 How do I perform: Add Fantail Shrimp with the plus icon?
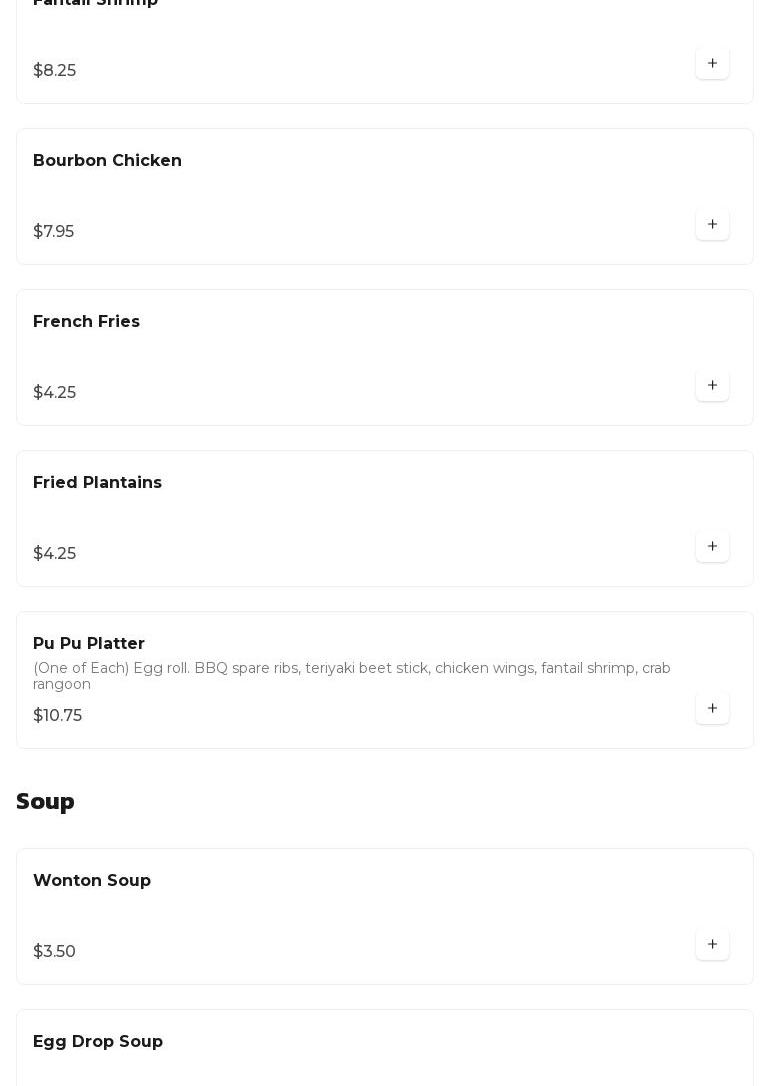[x=712, y=63]
